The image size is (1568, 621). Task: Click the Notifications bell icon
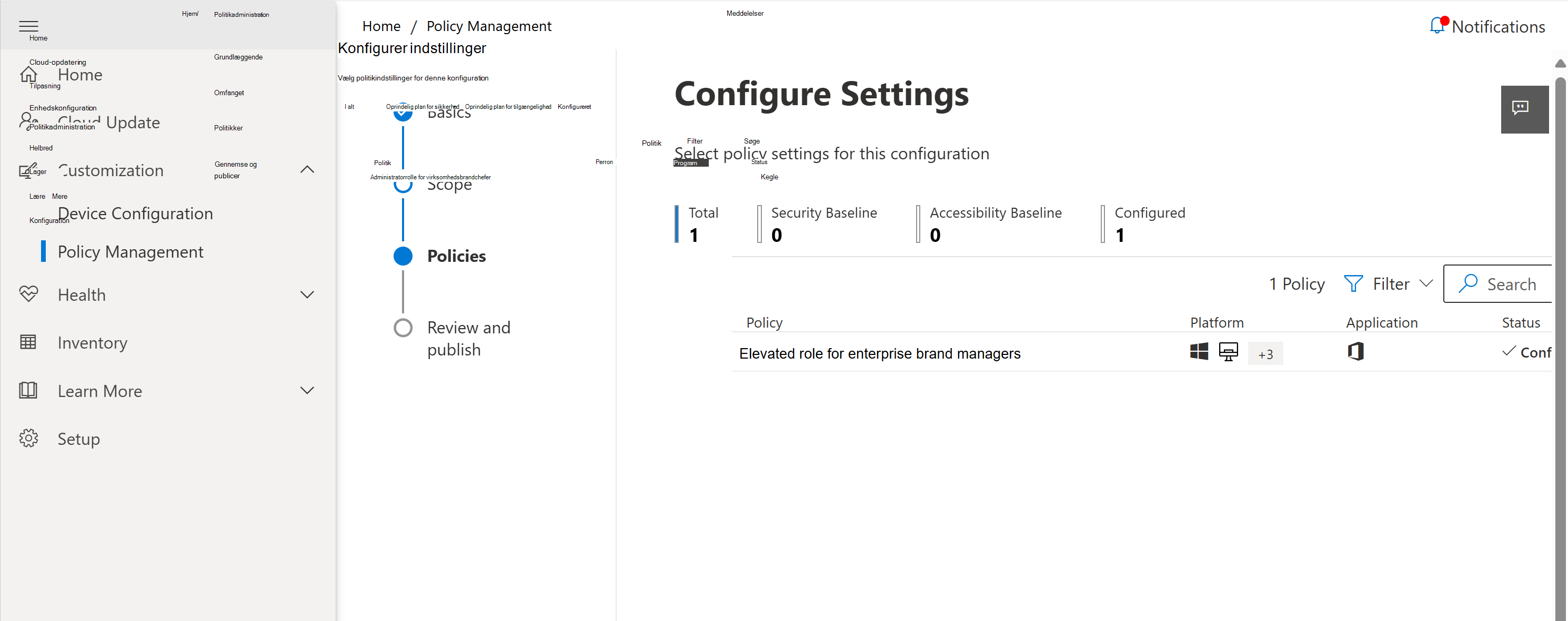click(x=1437, y=26)
